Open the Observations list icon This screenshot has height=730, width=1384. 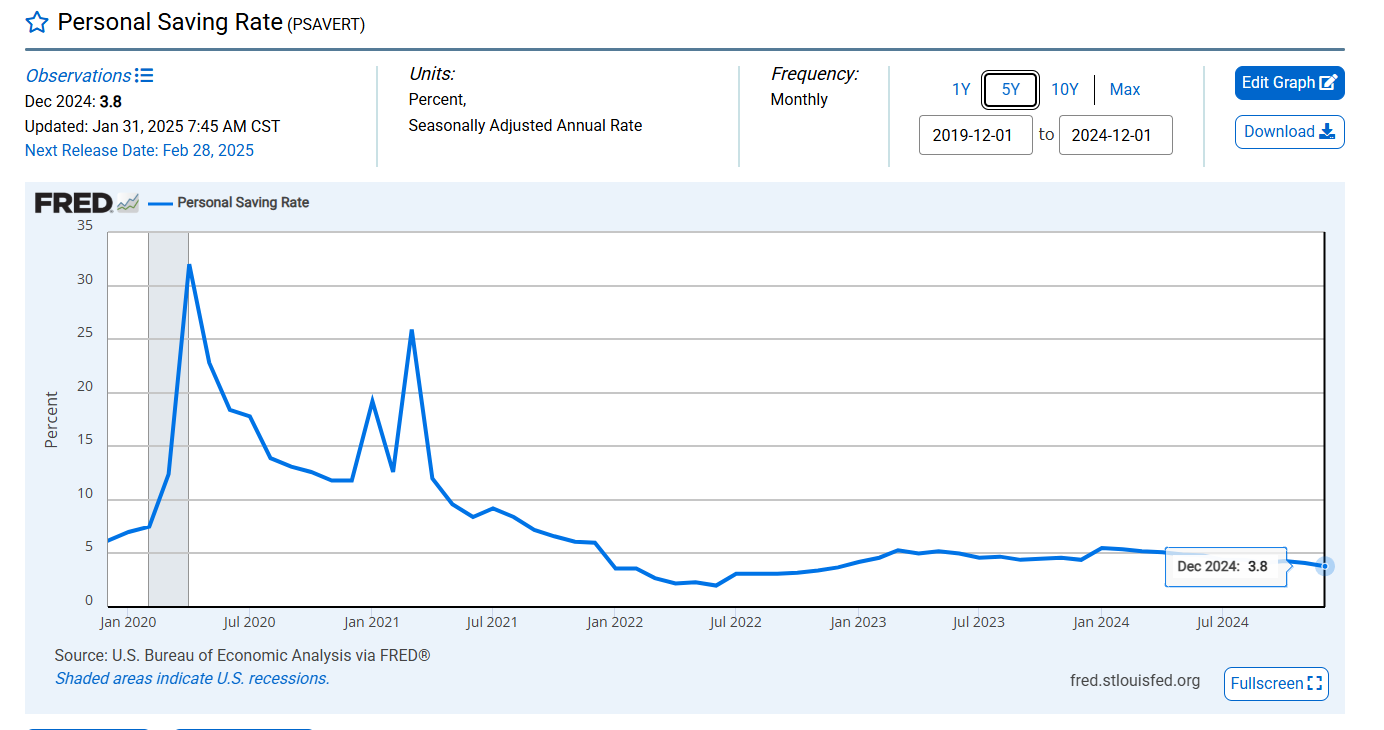(144, 76)
